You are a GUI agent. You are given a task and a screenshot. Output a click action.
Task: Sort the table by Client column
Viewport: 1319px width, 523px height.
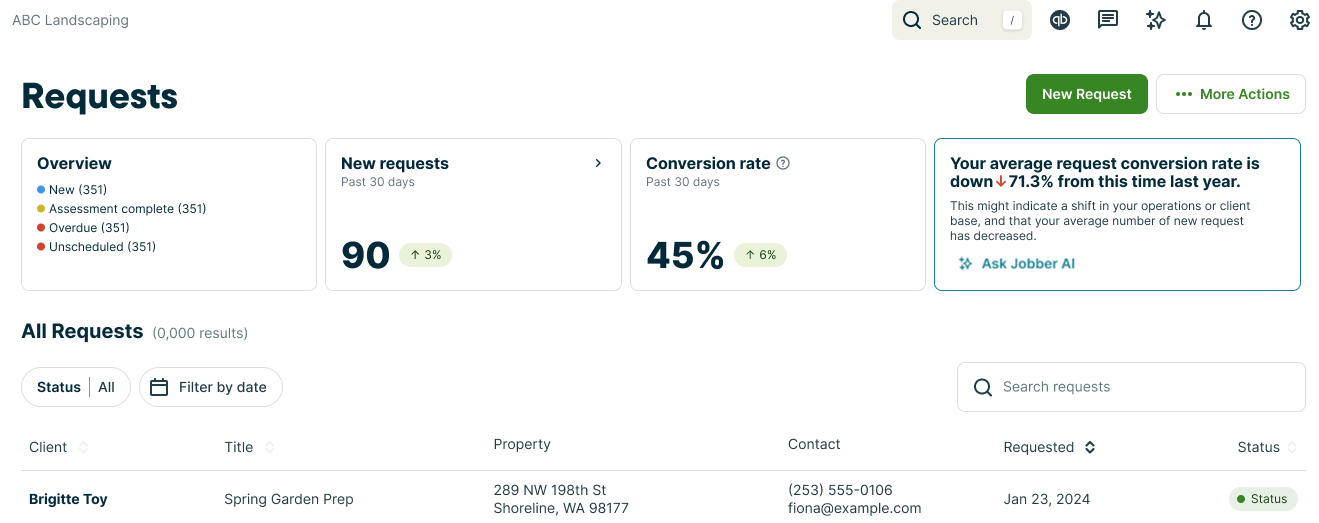(83, 447)
